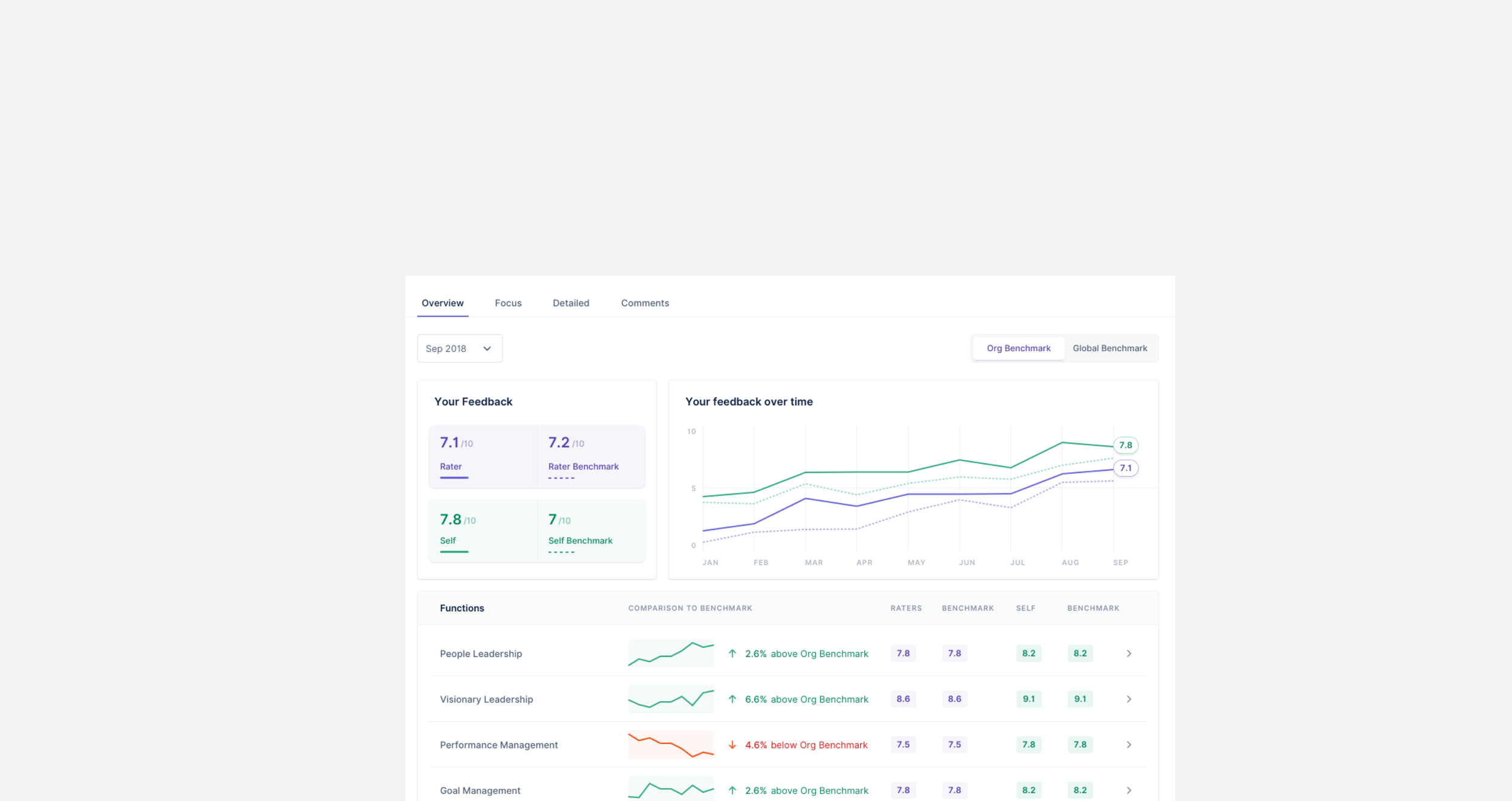Viewport: 1512px width, 801px height.
Task: Click the red Performance Management sparkline
Action: (x=670, y=745)
